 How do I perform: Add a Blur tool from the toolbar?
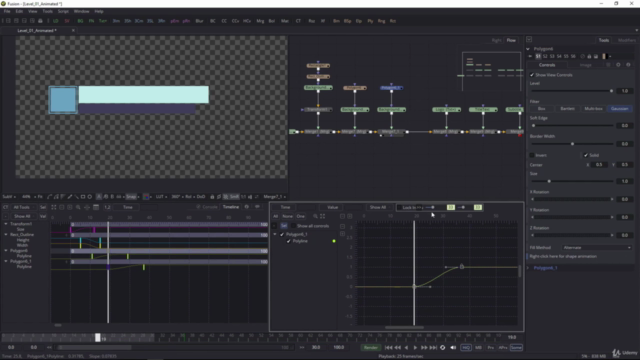coord(199,21)
